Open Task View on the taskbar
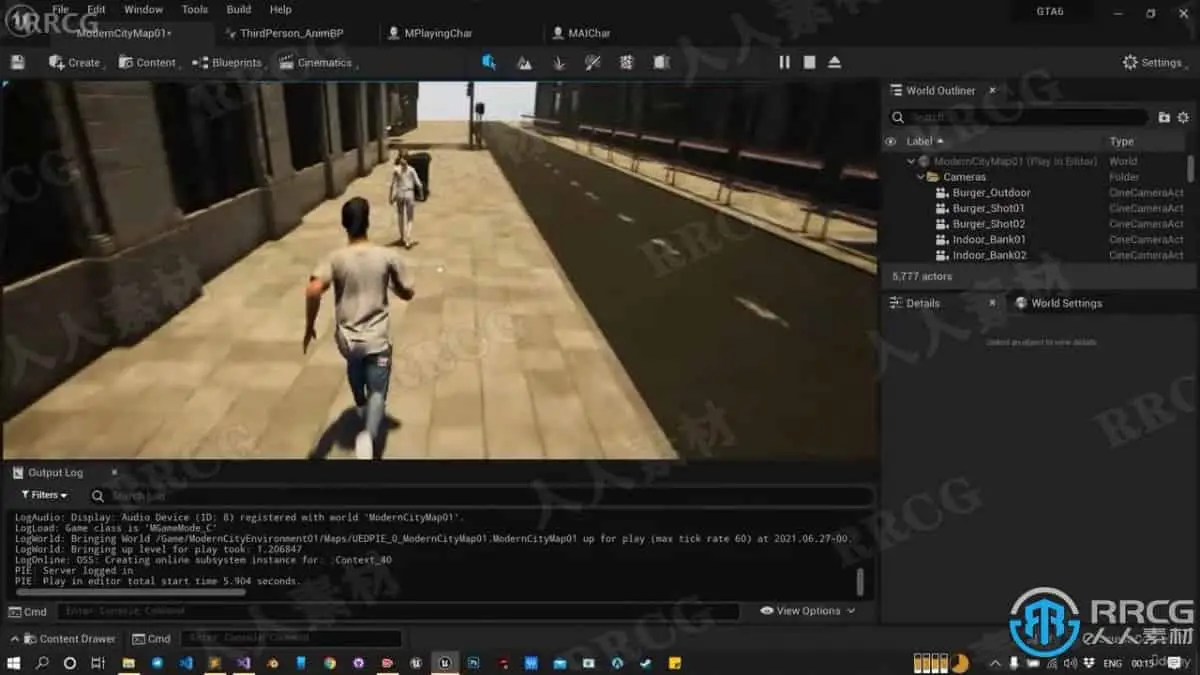The width and height of the screenshot is (1200, 675). pos(97,662)
